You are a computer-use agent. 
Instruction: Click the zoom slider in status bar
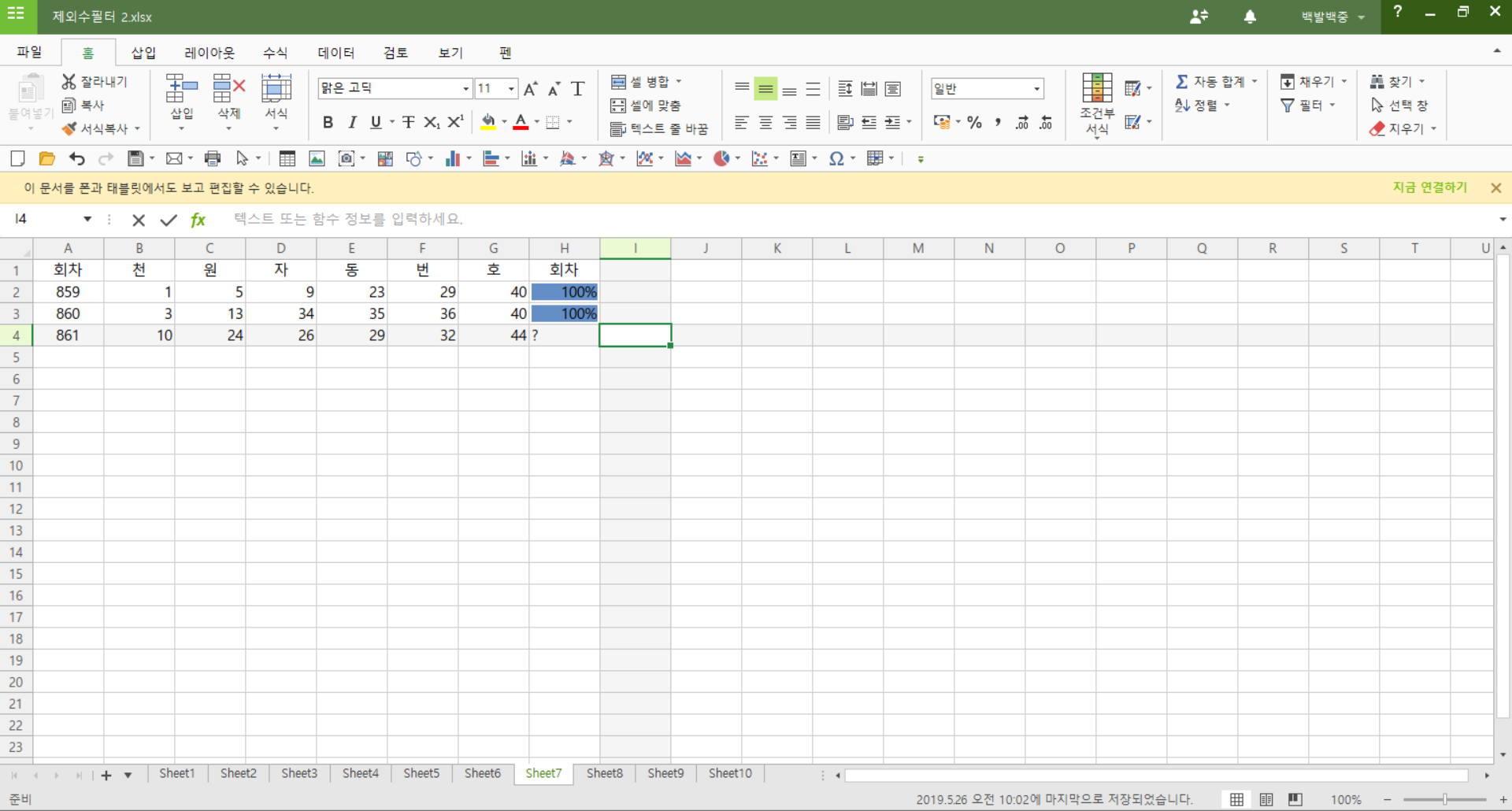click(x=1444, y=799)
